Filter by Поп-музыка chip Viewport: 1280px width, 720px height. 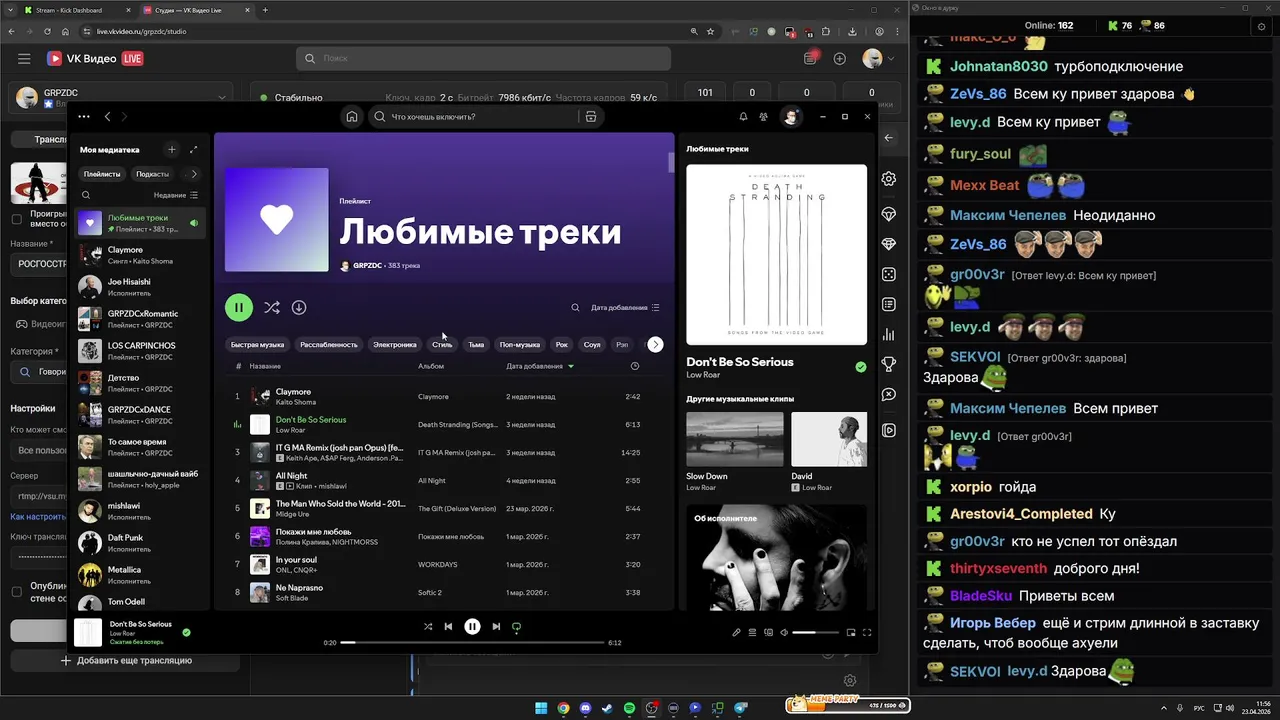tap(520, 344)
